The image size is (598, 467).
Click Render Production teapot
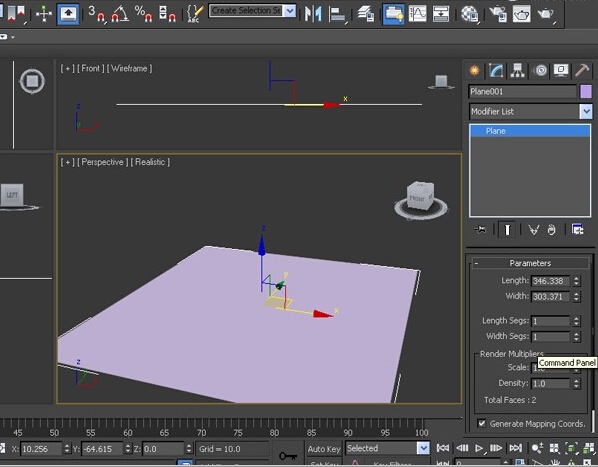tap(546, 14)
